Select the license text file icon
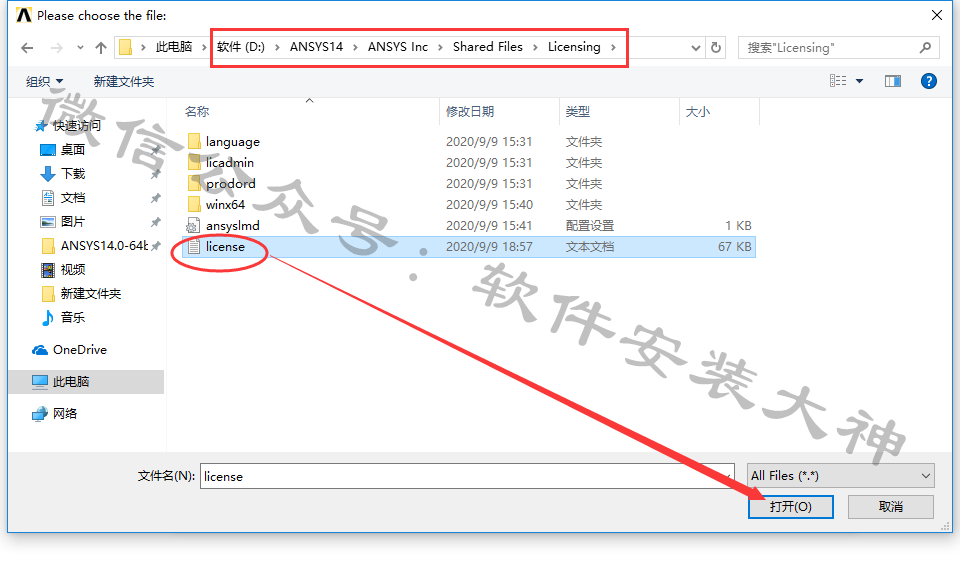The width and height of the screenshot is (960, 571). coord(194,247)
